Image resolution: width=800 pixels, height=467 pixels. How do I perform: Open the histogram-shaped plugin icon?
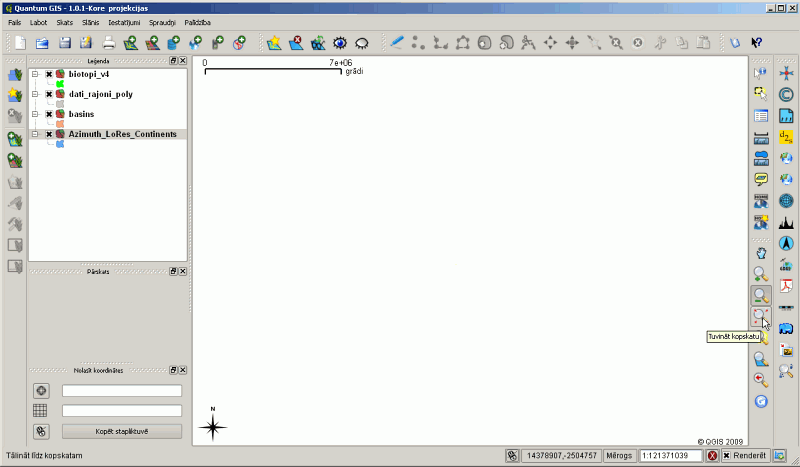click(786, 222)
